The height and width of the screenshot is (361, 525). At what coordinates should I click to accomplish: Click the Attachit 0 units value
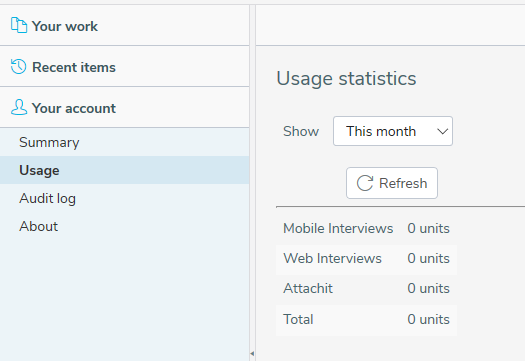click(428, 288)
